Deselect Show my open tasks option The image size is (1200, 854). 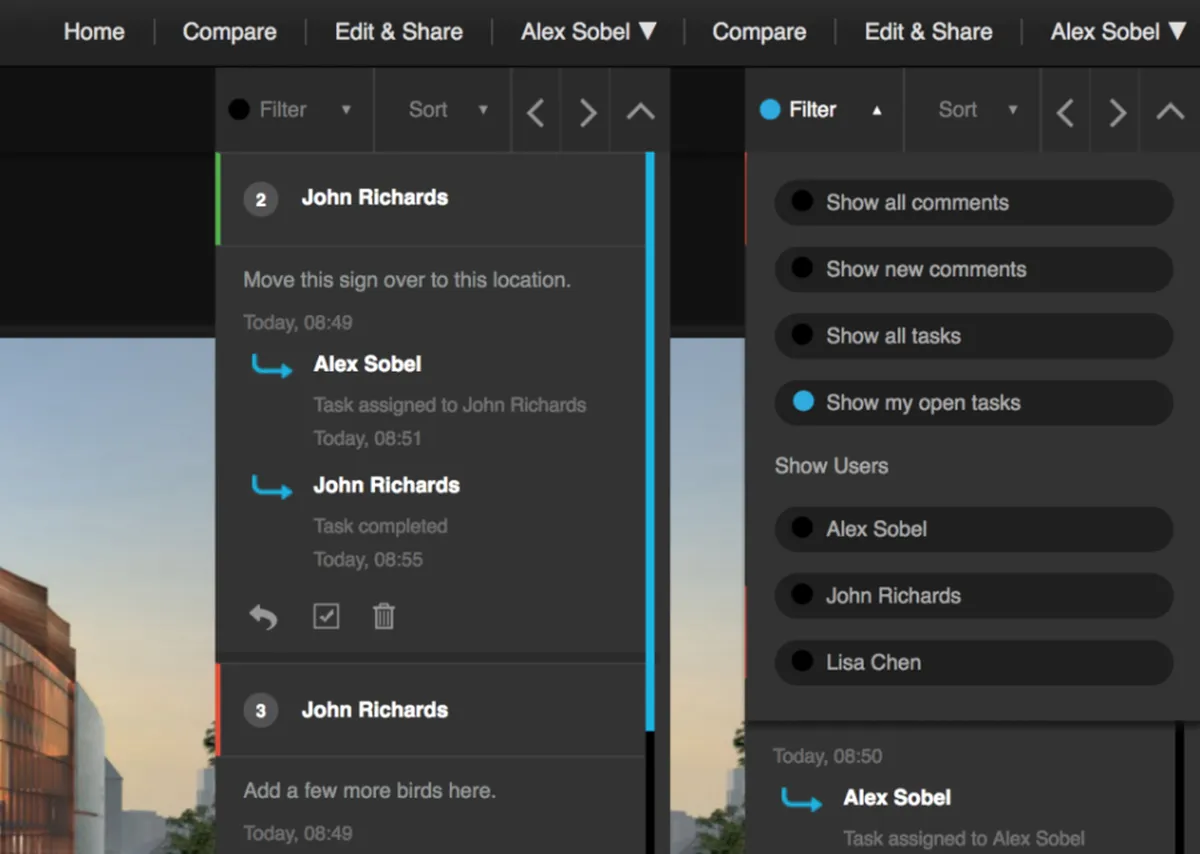tap(973, 403)
